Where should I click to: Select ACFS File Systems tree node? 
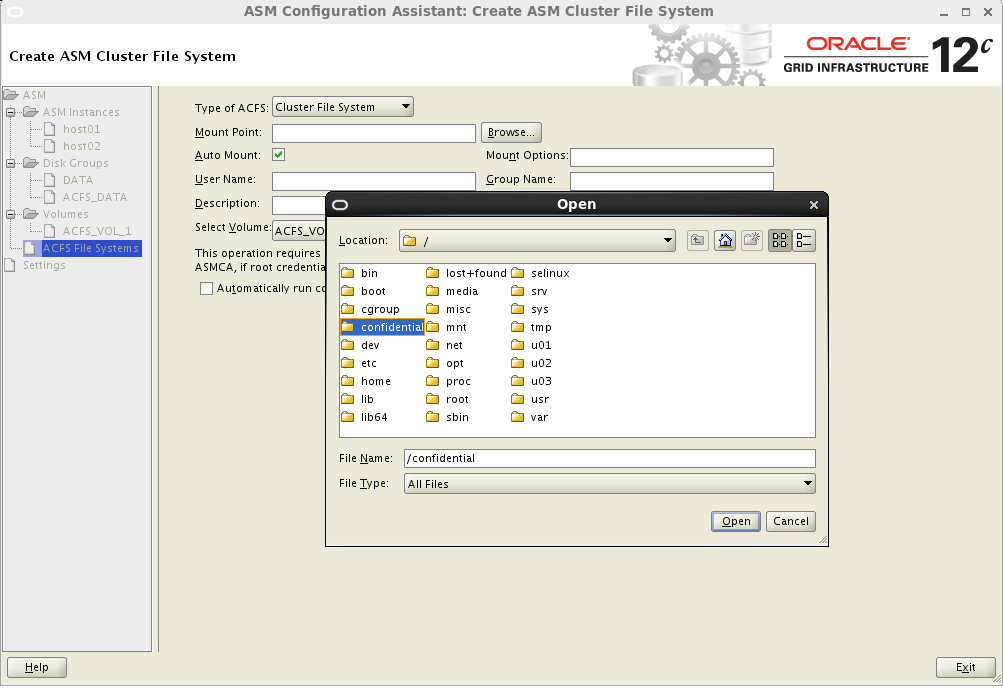coord(90,248)
